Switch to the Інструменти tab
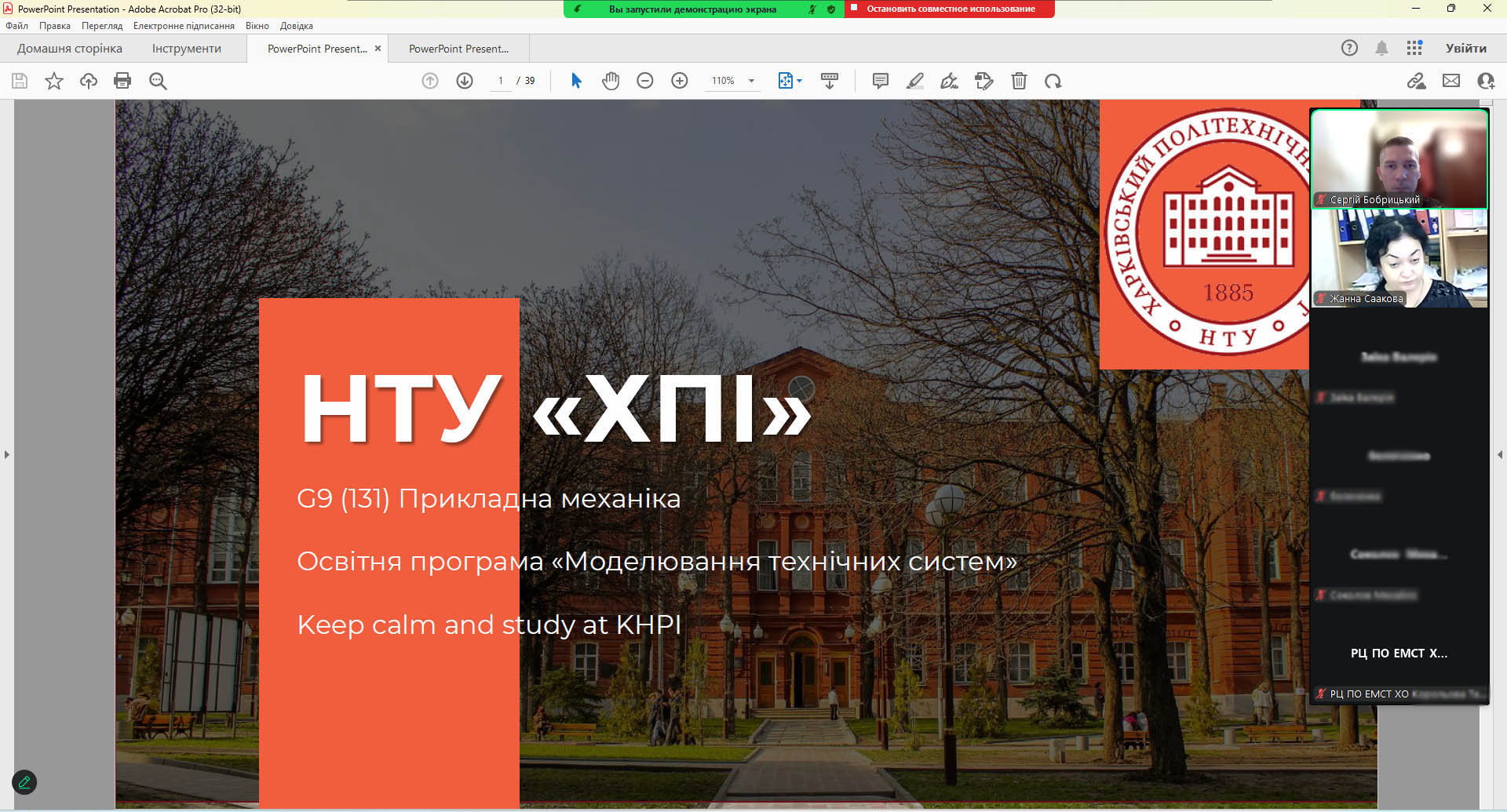The height and width of the screenshot is (812, 1507). coord(187,49)
